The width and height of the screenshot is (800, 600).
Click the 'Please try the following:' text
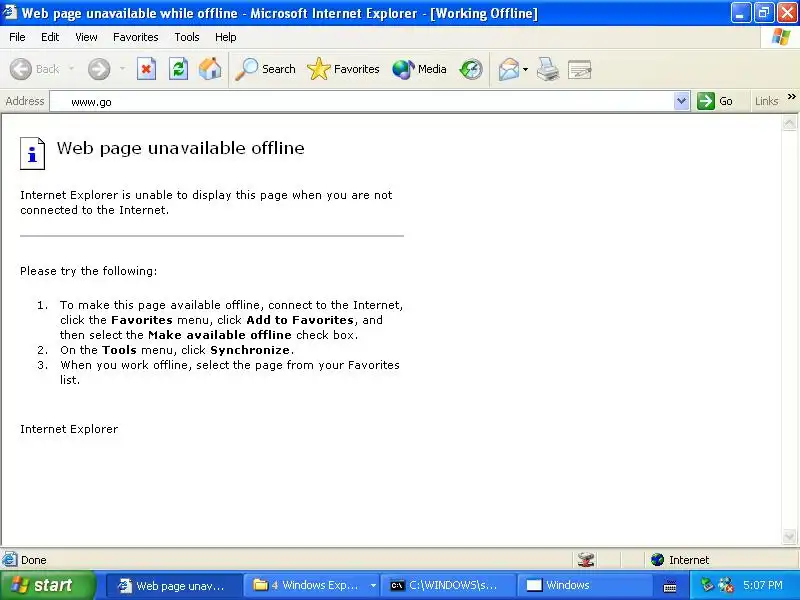click(x=89, y=271)
